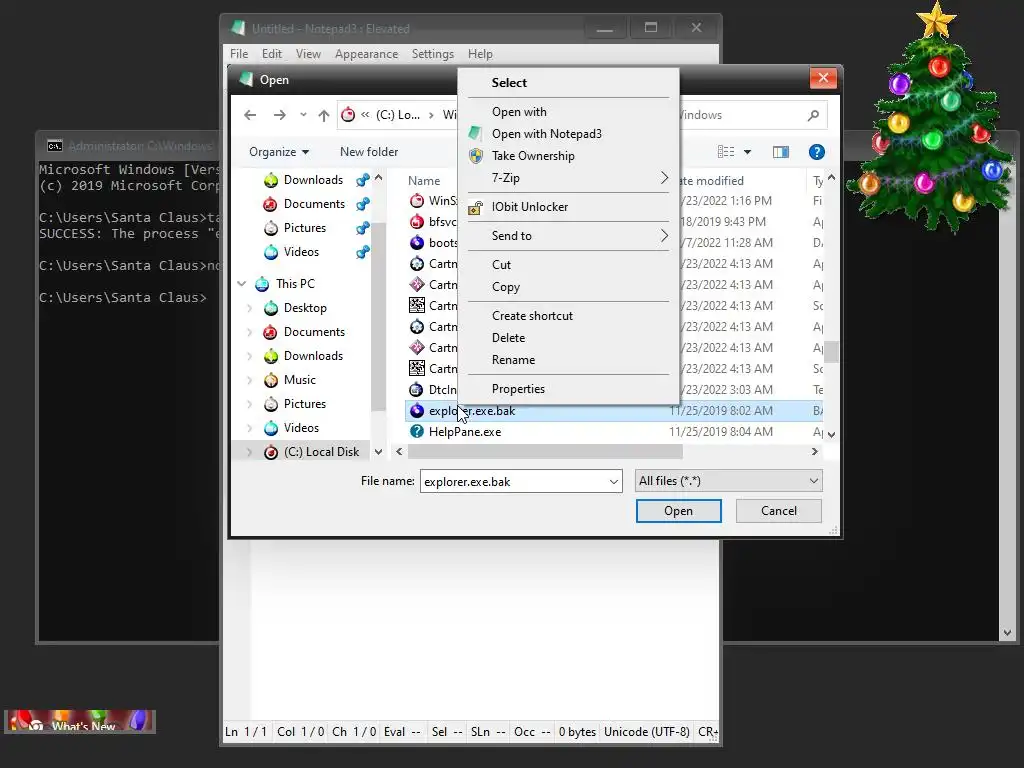Click the IObit Unlocker padlock icon

point(475,207)
